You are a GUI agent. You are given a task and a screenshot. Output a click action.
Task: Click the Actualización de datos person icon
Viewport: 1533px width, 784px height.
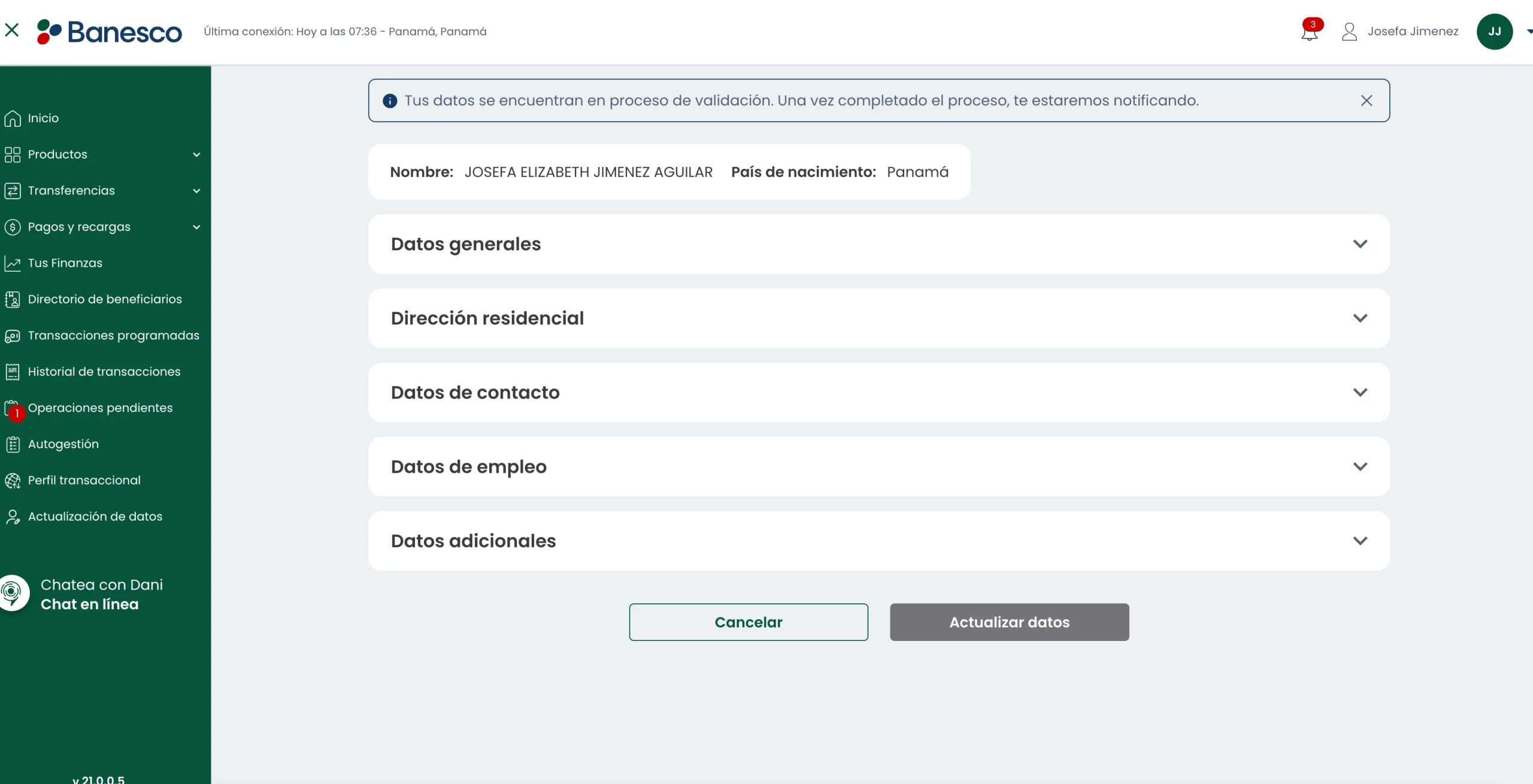13,516
